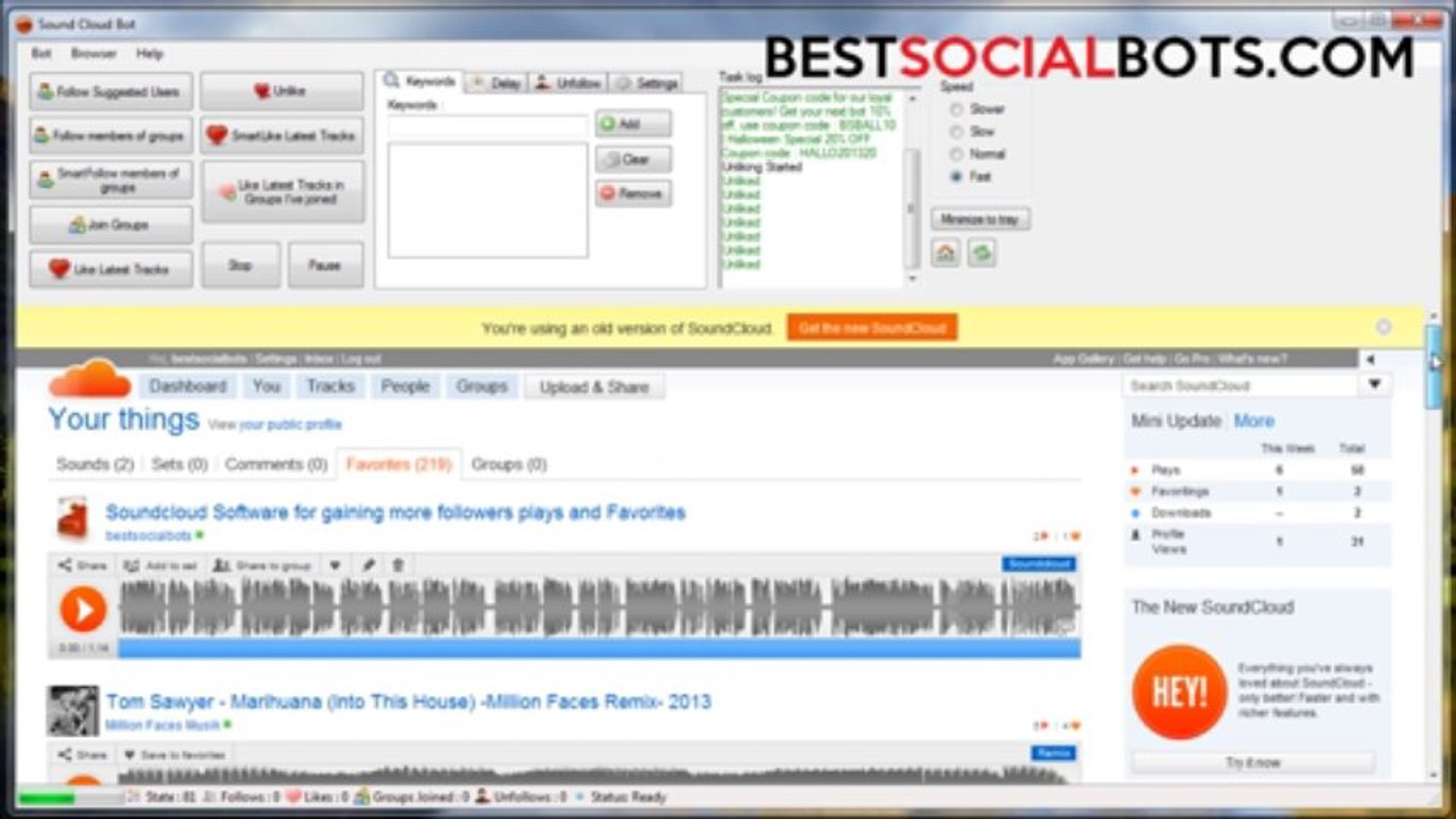1456x819 pixels.
Task: Open the You nav tab
Action: pyautogui.click(x=266, y=387)
